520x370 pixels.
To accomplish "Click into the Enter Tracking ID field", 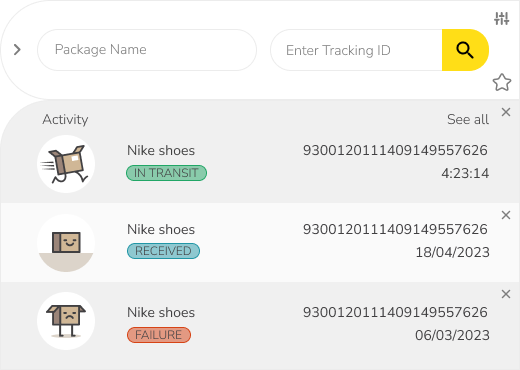I will coord(356,50).
